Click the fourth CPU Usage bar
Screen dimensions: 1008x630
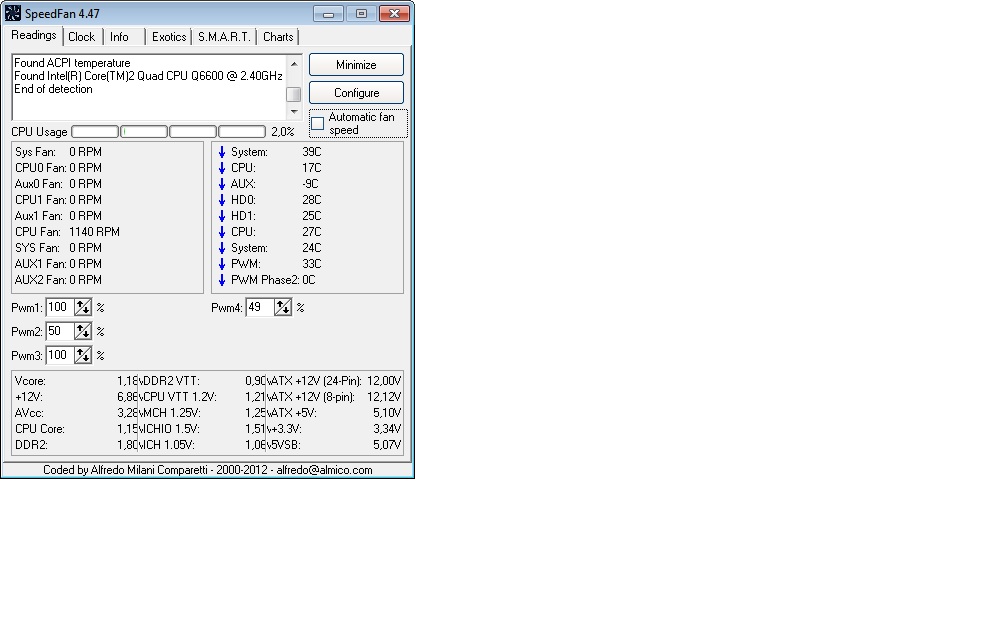(x=242, y=132)
